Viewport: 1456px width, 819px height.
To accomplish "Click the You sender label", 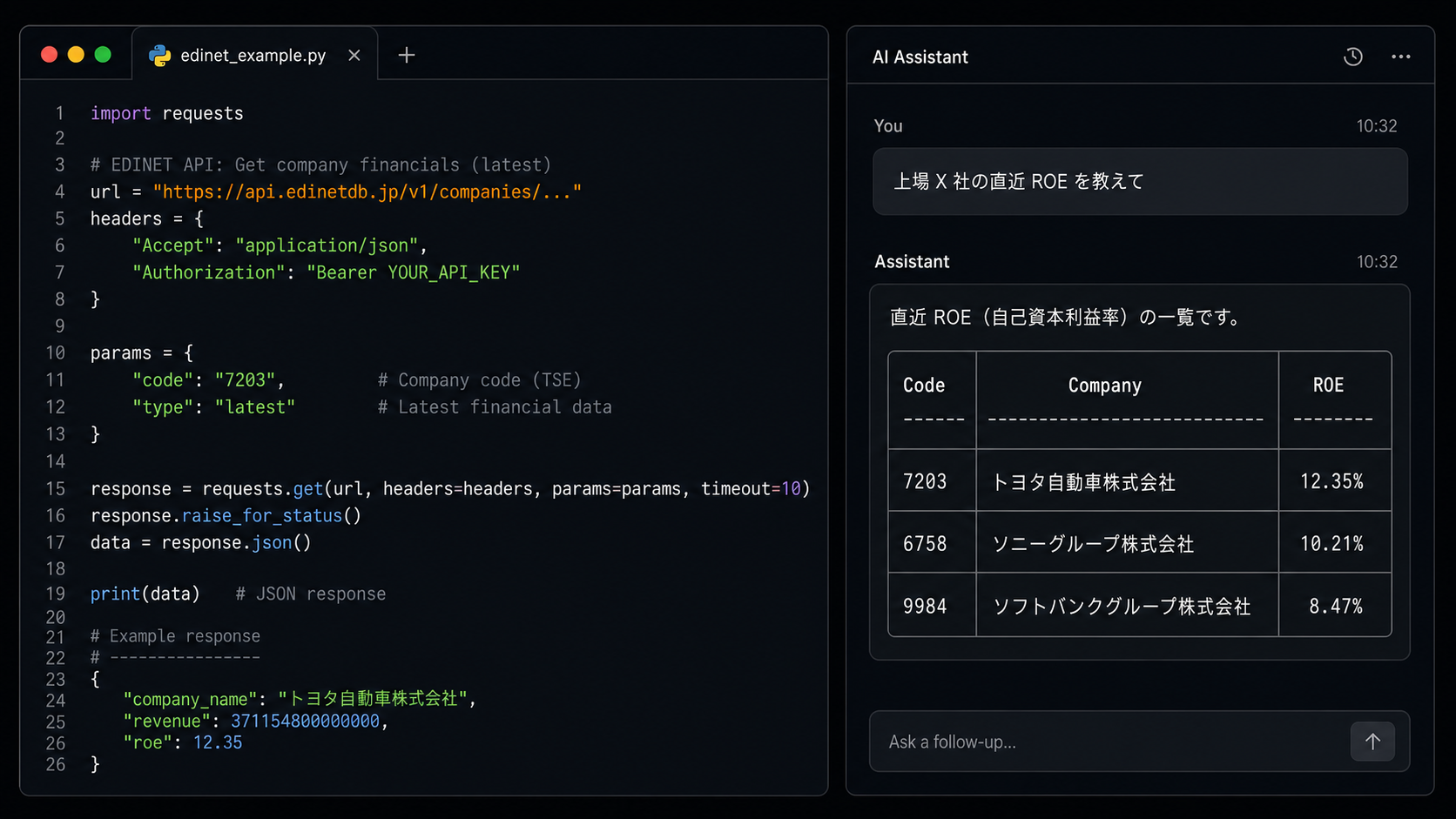I will point(888,126).
